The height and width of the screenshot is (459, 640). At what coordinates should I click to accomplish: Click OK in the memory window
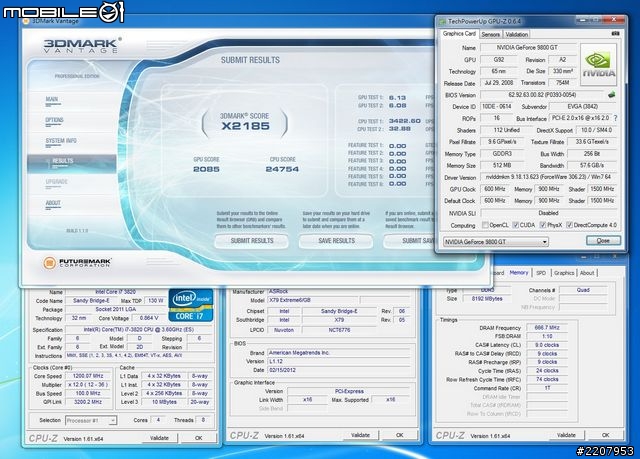[605, 435]
